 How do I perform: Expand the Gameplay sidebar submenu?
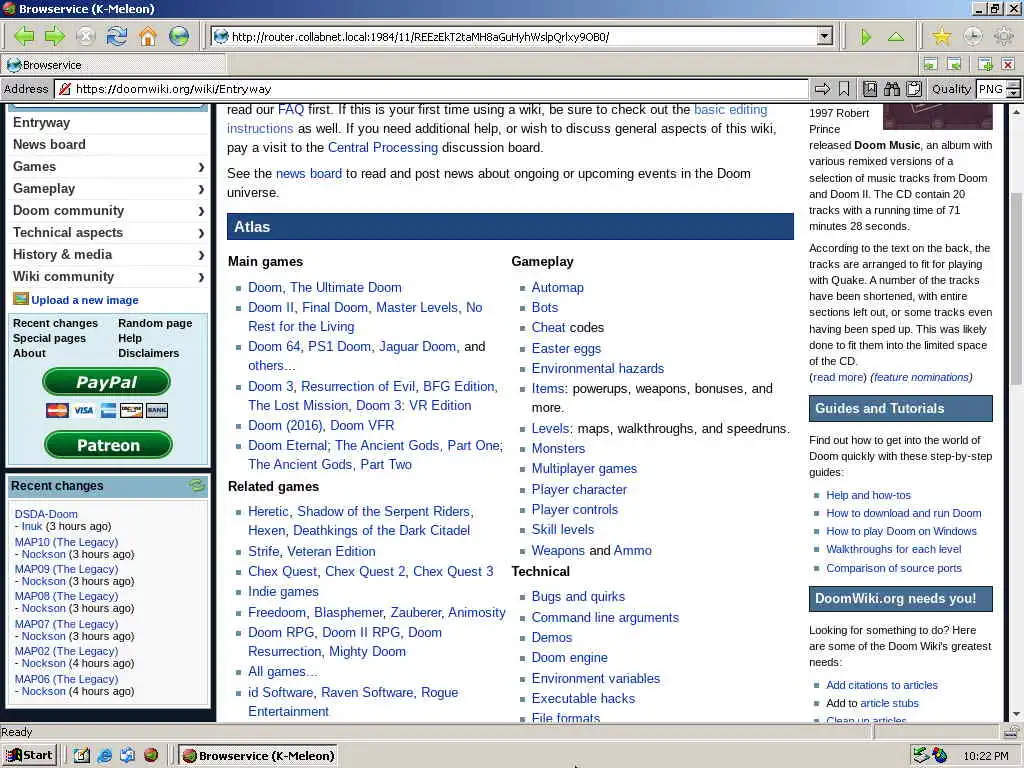201,189
